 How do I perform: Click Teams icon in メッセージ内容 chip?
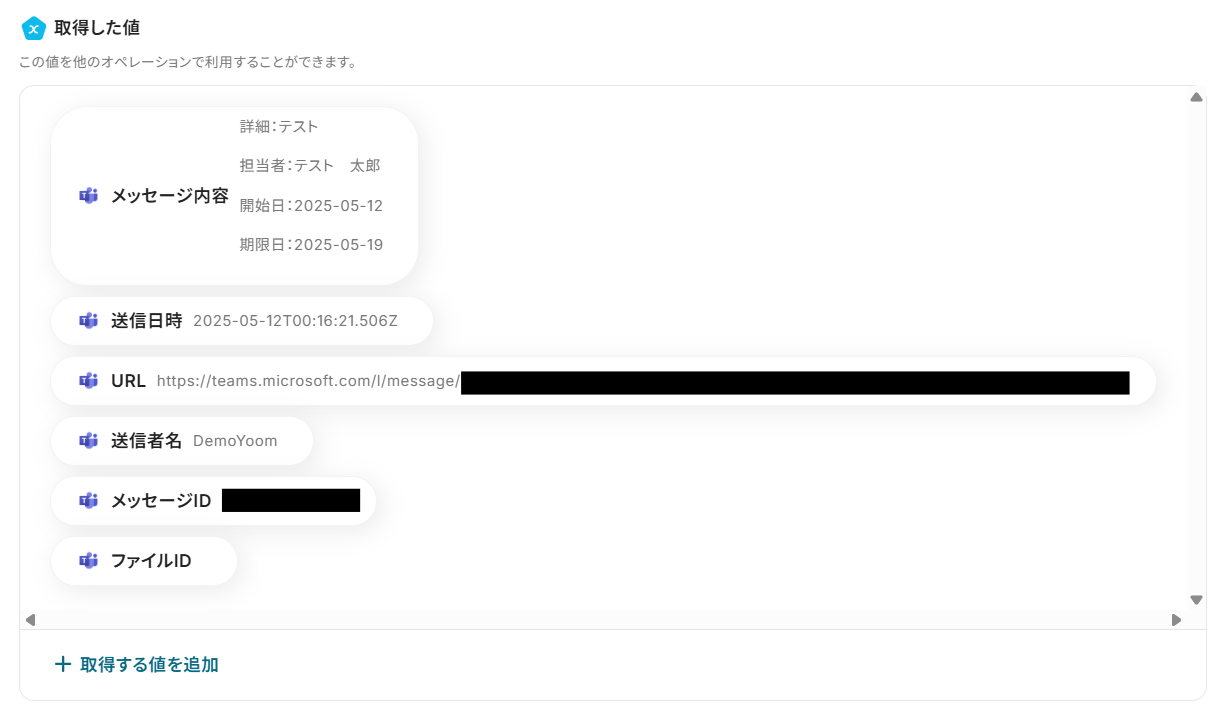coord(89,195)
